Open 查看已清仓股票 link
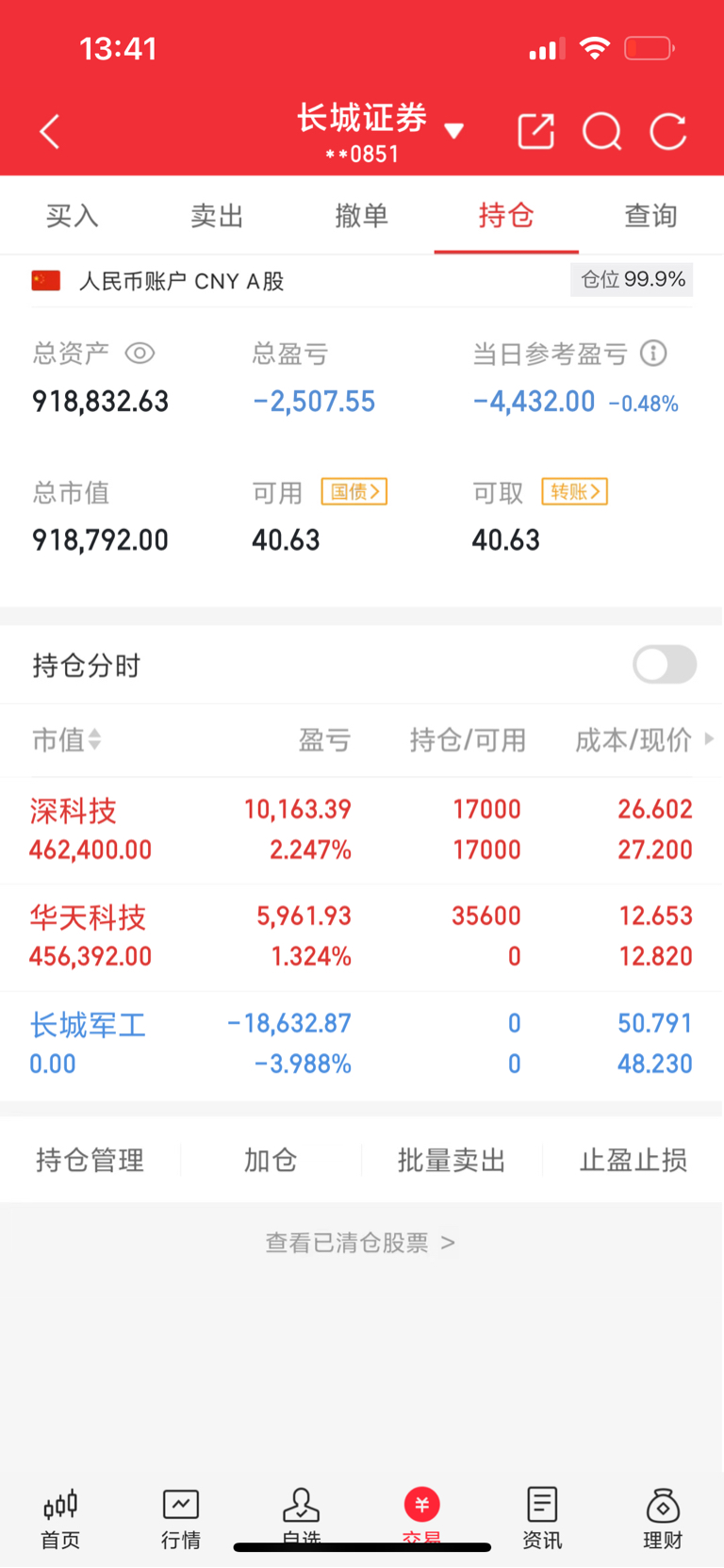This screenshot has width=724, height=1568. click(x=360, y=1243)
